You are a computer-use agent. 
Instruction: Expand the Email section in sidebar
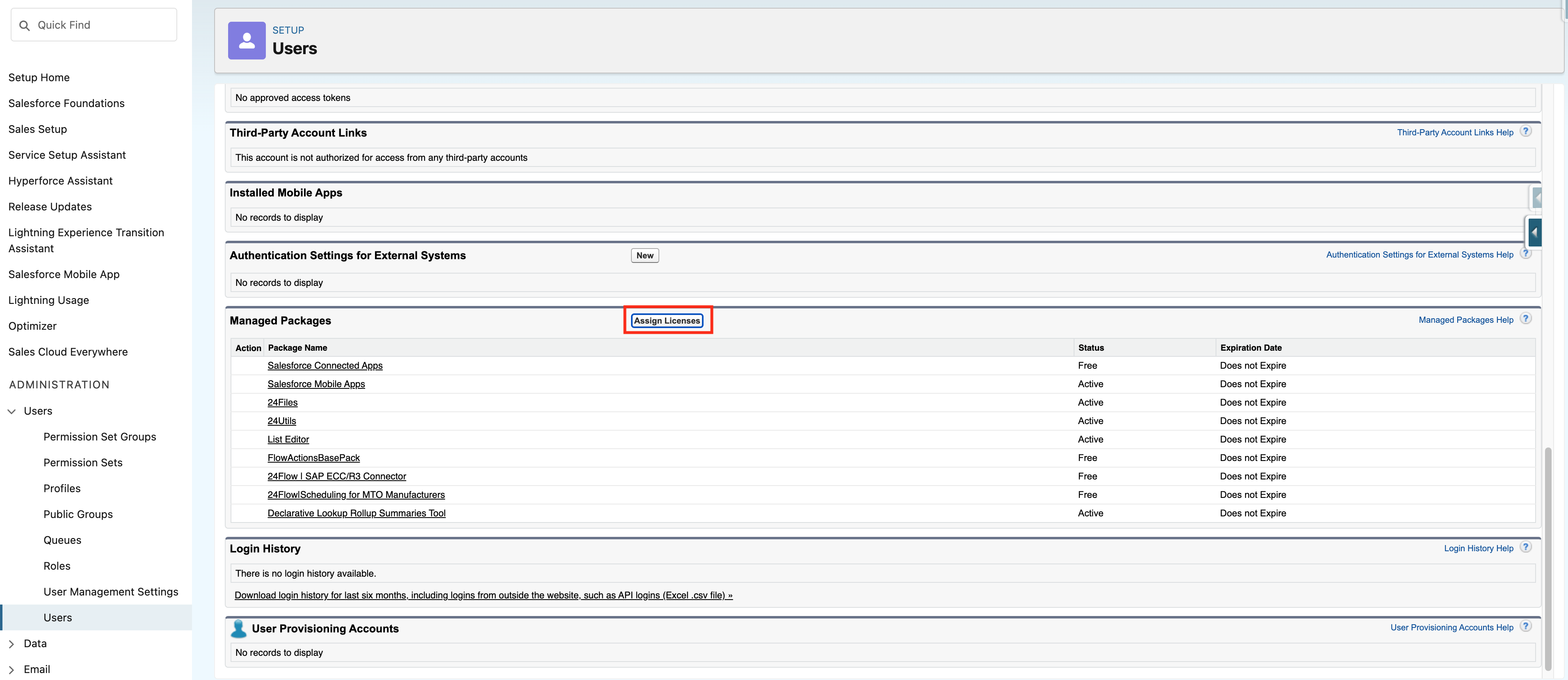[11, 670]
